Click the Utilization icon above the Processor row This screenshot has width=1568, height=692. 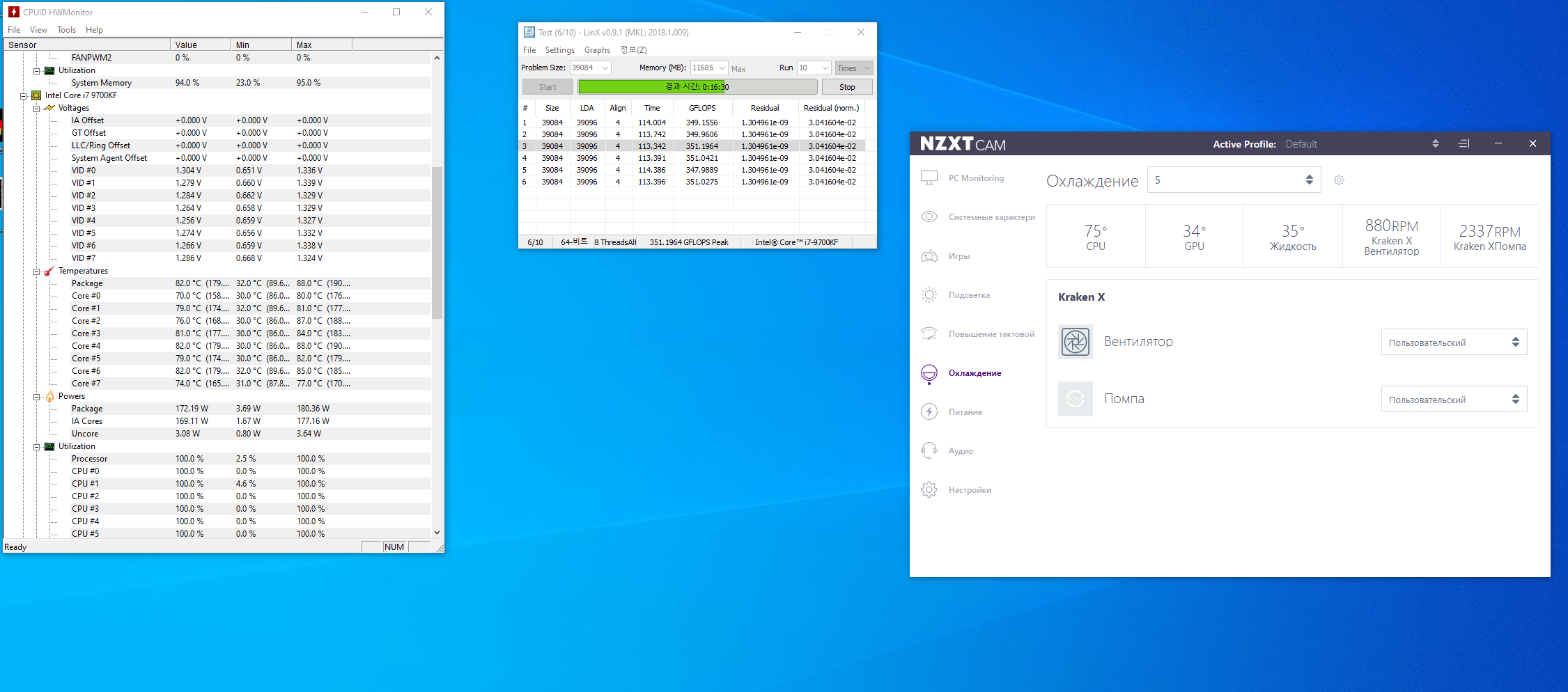(49, 446)
